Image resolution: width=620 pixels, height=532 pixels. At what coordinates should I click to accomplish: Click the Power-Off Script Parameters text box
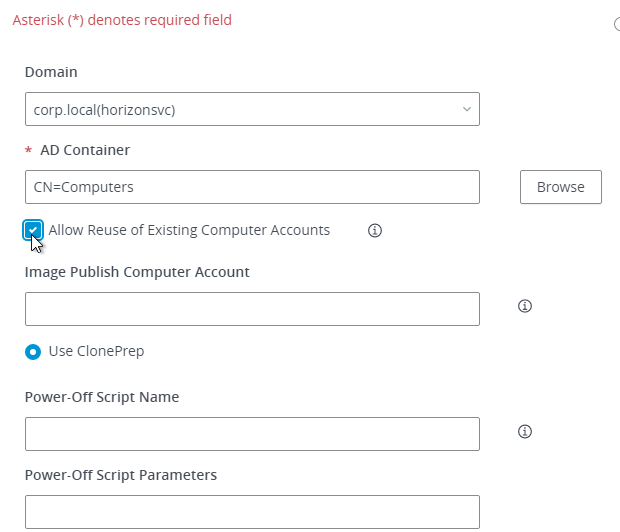pos(252,512)
